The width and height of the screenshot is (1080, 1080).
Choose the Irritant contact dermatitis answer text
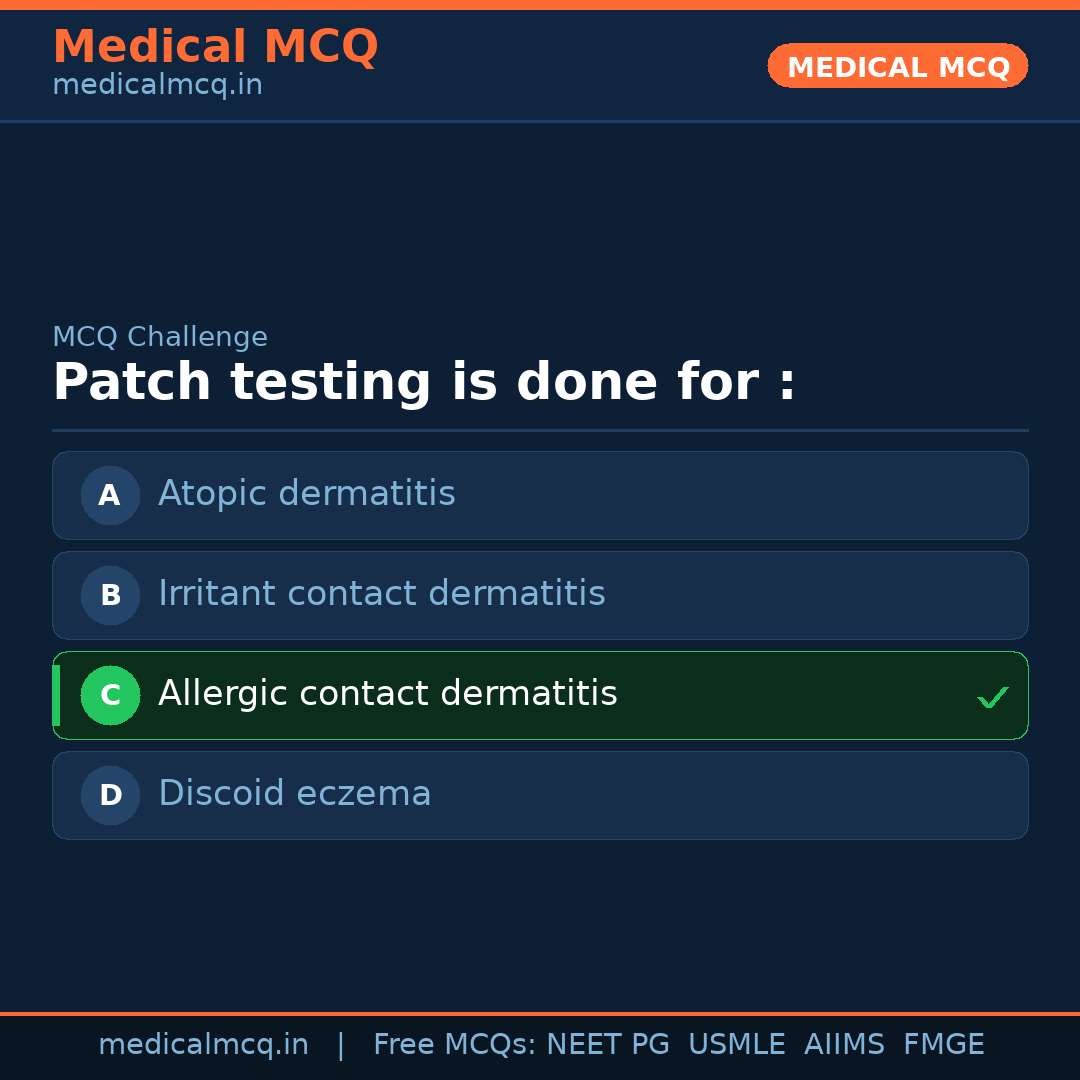click(x=381, y=594)
